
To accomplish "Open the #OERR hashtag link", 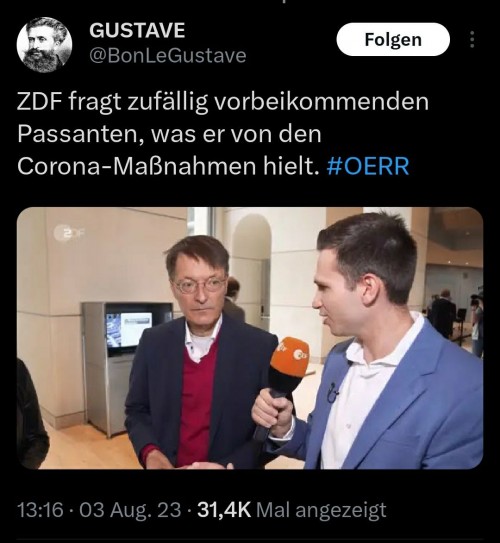I will coord(368,166).
